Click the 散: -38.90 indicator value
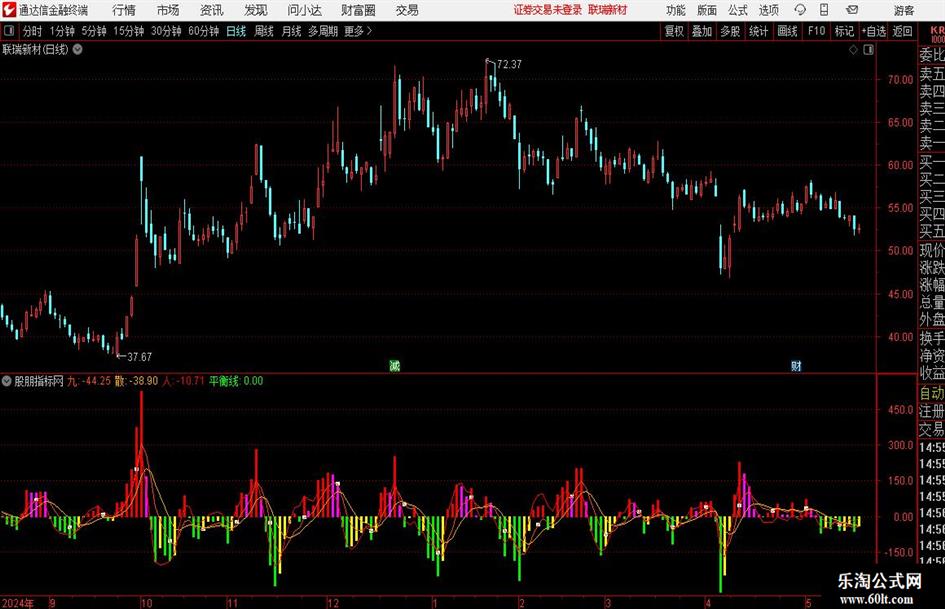The image size is (945, 609). 136,381
